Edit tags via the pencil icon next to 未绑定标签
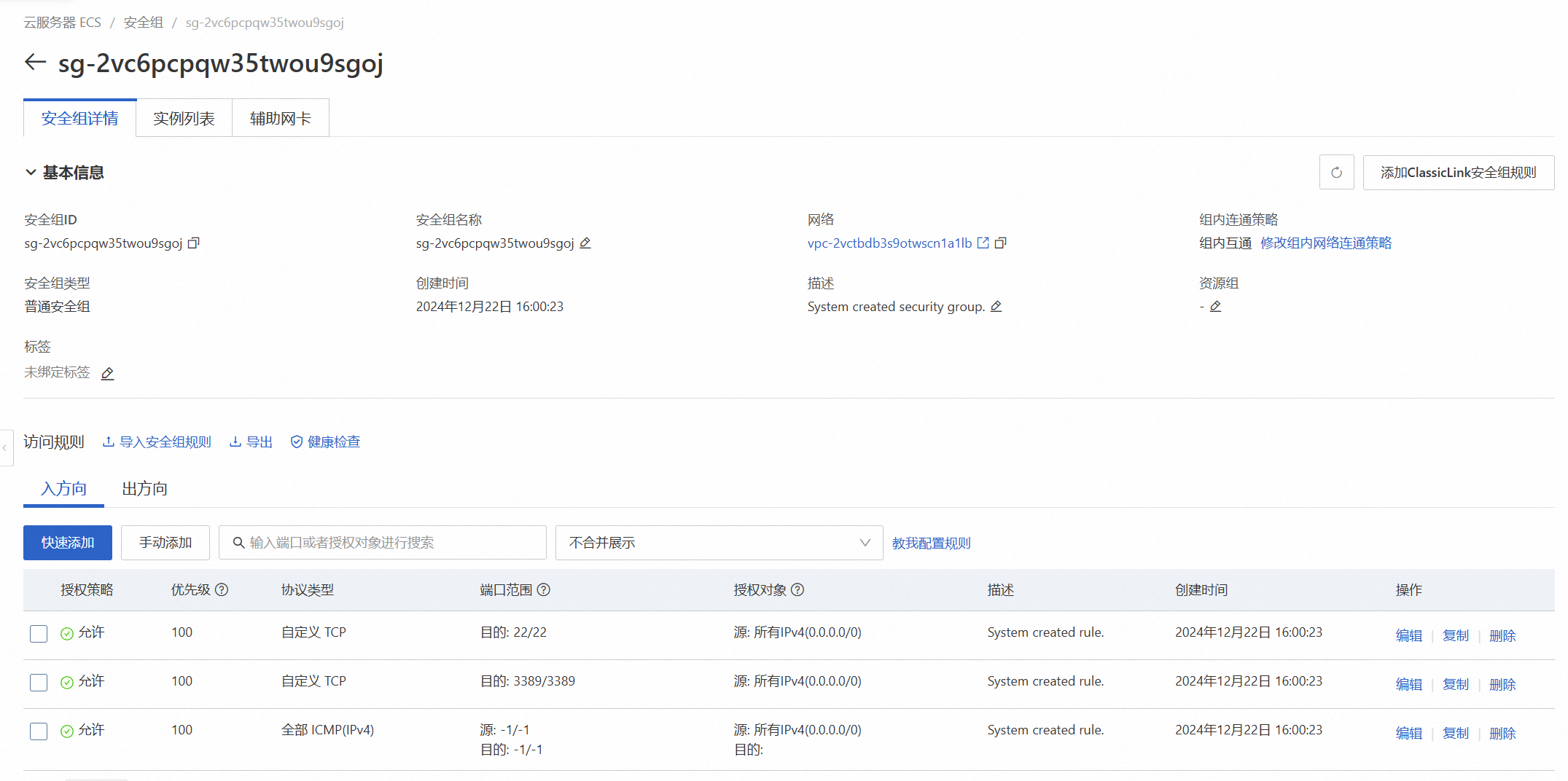Image resolution: width=1568 pixels, height=781 pixels. [107, 374]
